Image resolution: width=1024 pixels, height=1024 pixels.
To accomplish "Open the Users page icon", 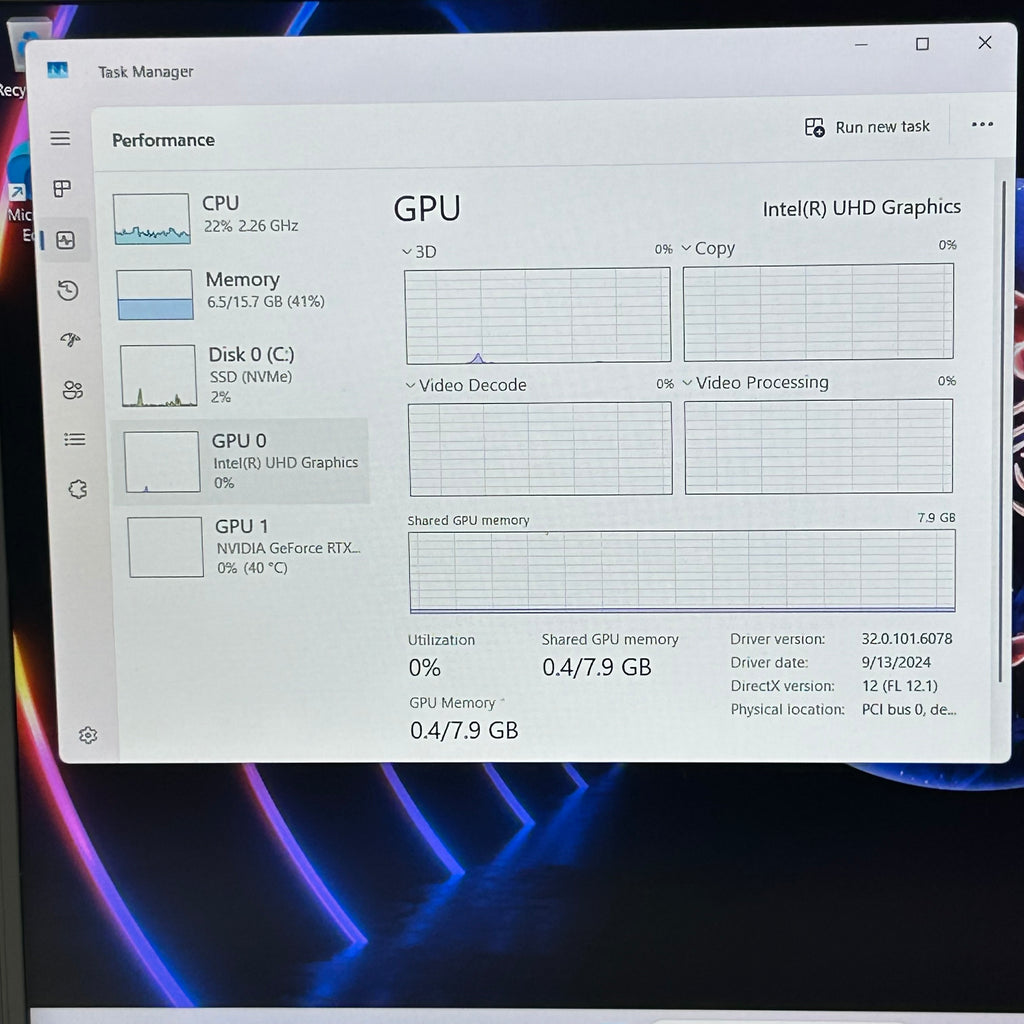I will [72, 390].
